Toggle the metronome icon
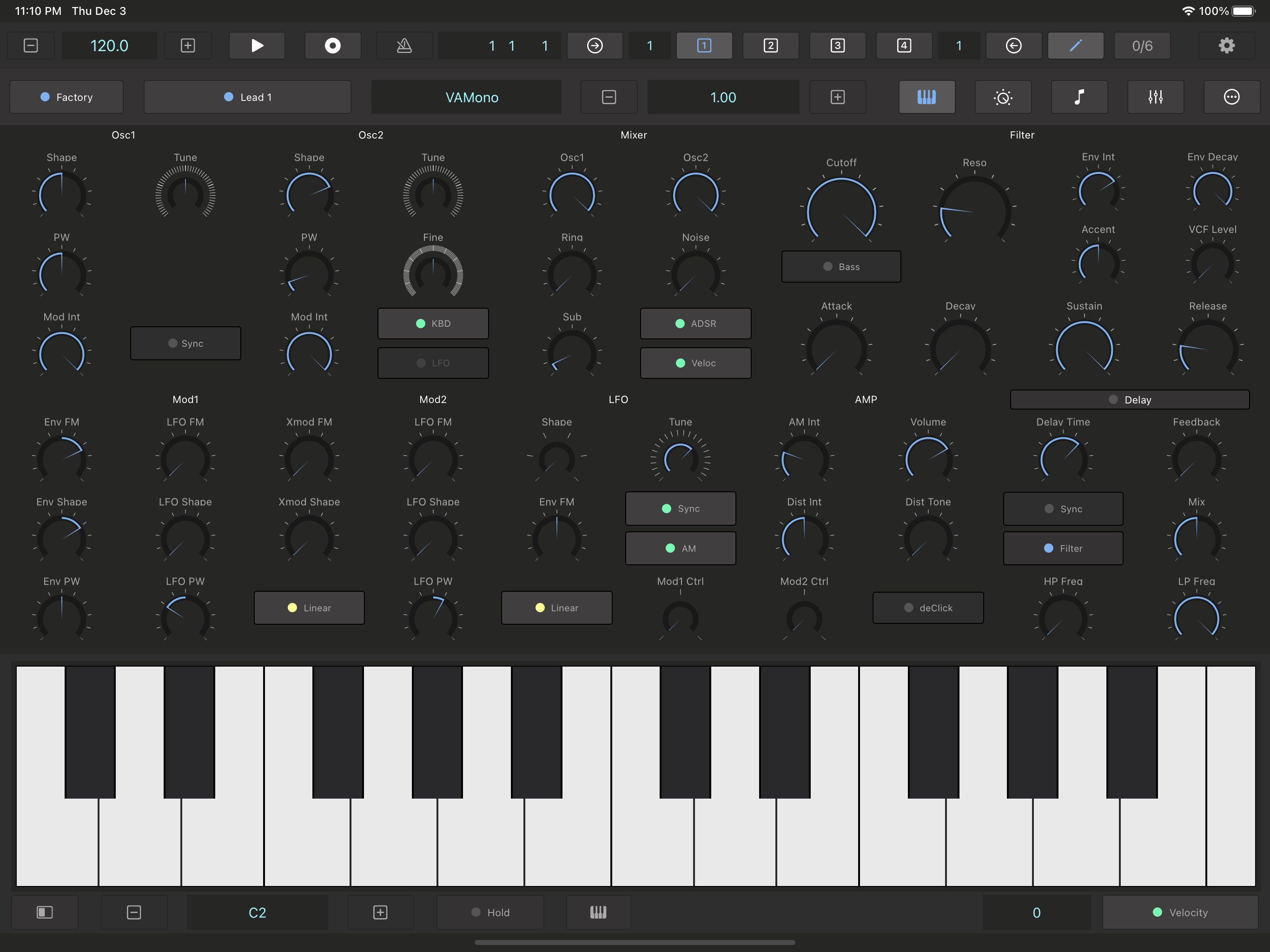 point(404,46)
